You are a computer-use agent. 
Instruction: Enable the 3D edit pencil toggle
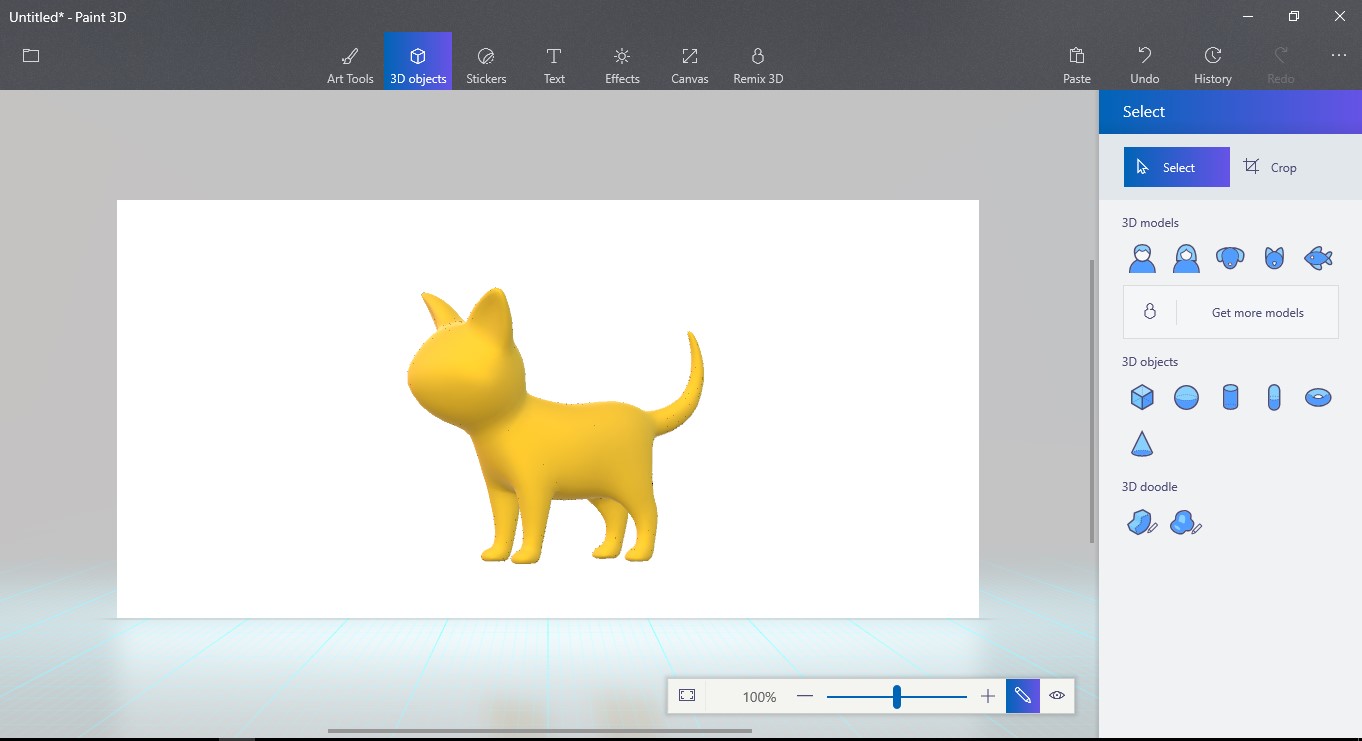pos(1022,695)
